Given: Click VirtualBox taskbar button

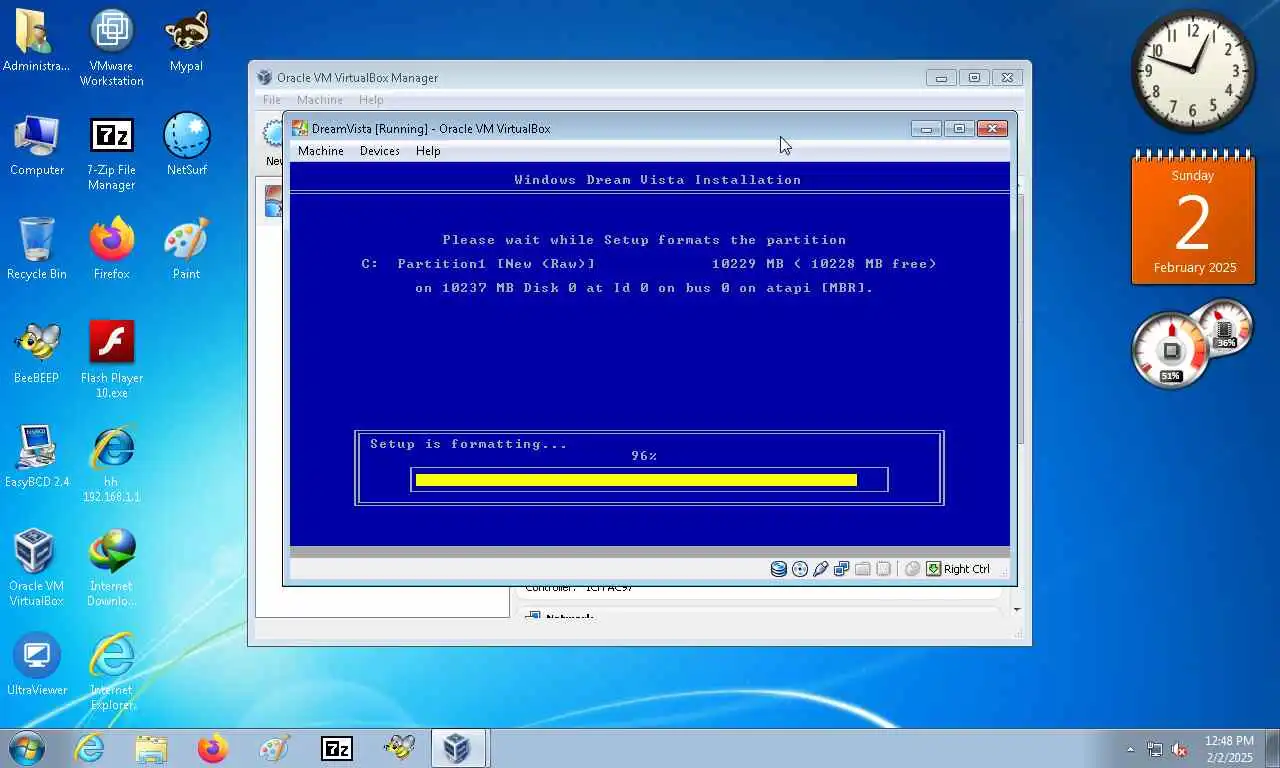Looking at the screenshot, I should [x=459, y=748].
